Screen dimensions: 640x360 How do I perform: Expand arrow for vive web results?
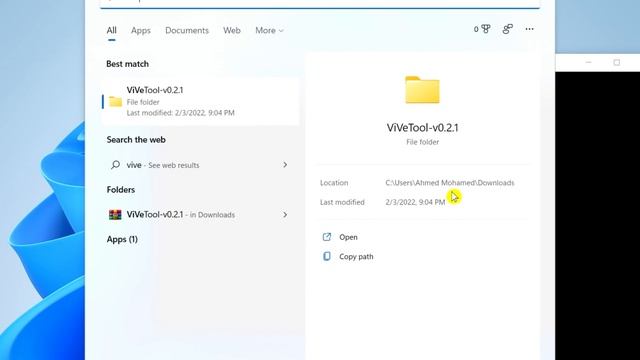[x=285, y=165]
